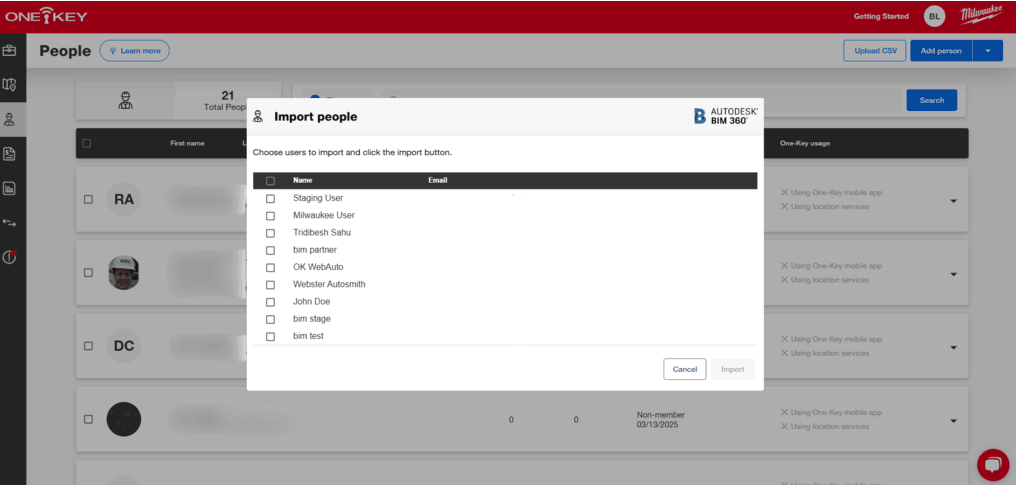
Task: Sort by the Email column header
Action: click(437, 181)
